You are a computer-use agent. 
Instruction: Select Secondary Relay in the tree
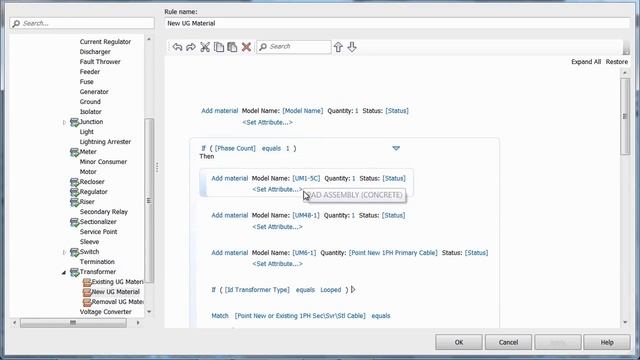(104, 212)
